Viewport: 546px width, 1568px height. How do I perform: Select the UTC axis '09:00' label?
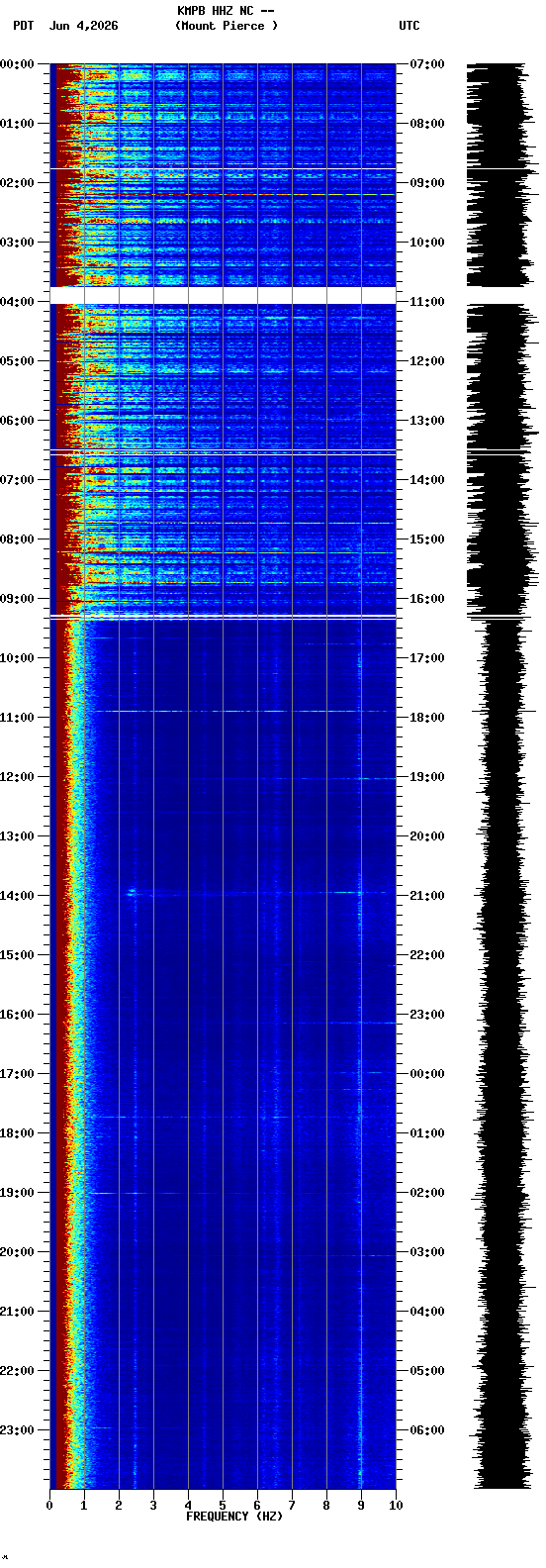(x=426, y=183)
